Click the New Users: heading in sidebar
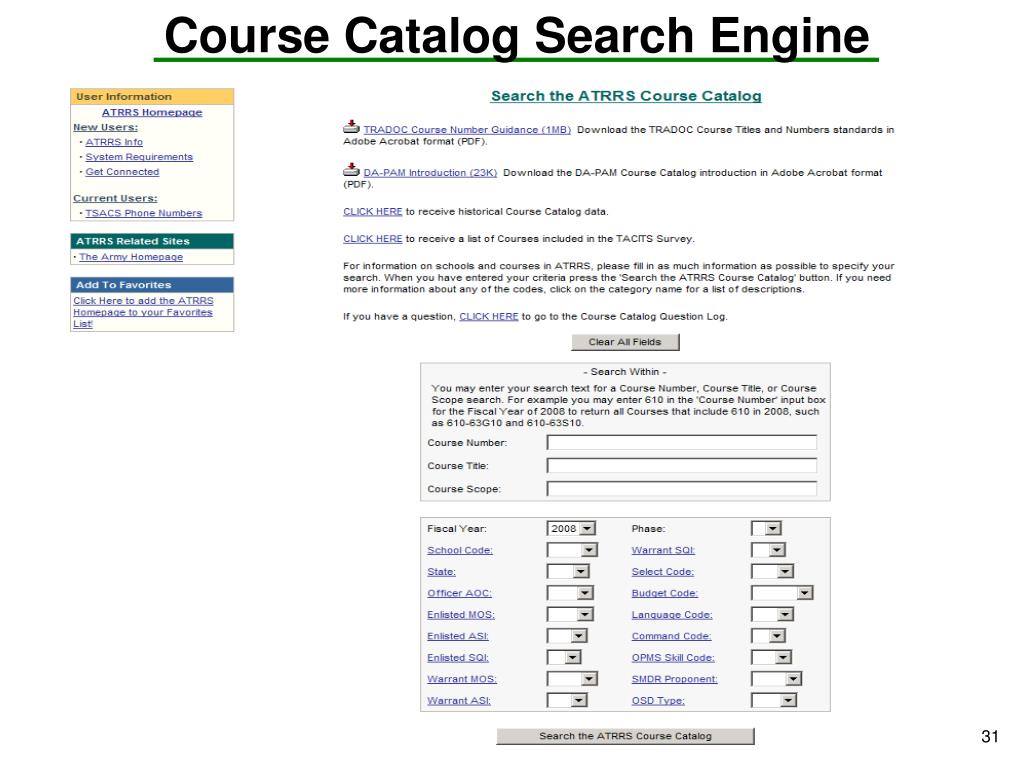This screenshot has height=768, width=1024. [105, 127]
